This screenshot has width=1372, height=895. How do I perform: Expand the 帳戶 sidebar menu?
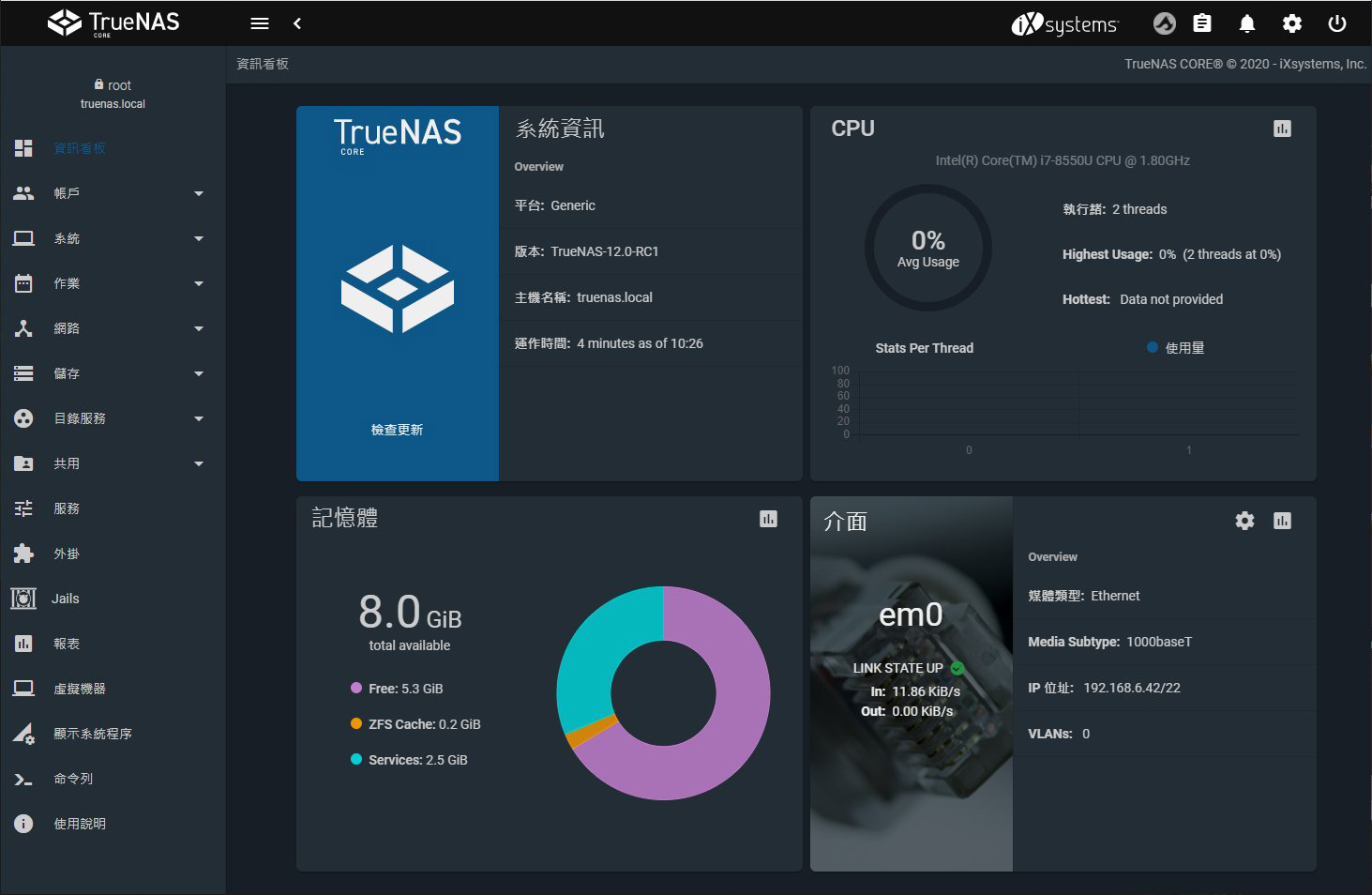point(113,193)
